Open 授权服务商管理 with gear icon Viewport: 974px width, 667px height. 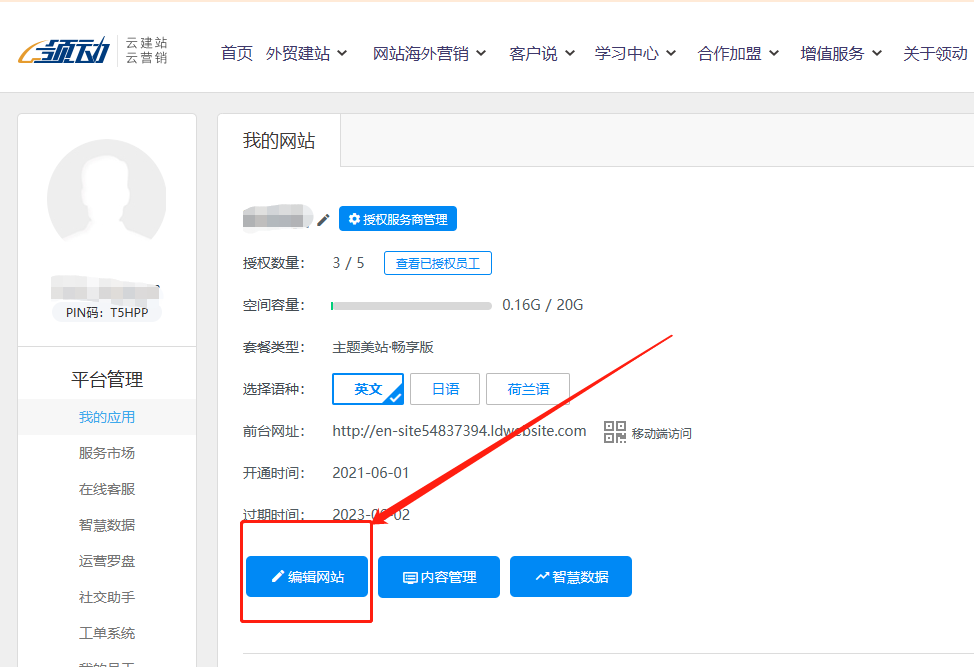(x=398, y=219)
